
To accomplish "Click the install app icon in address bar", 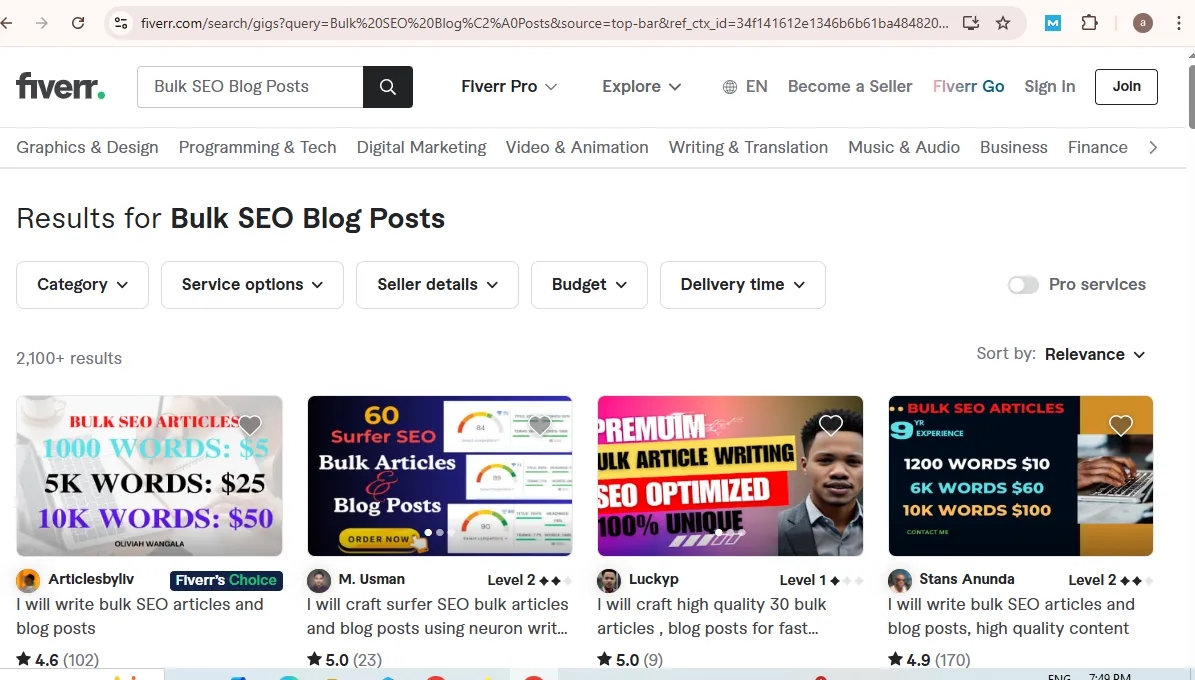I will point(970,23).
